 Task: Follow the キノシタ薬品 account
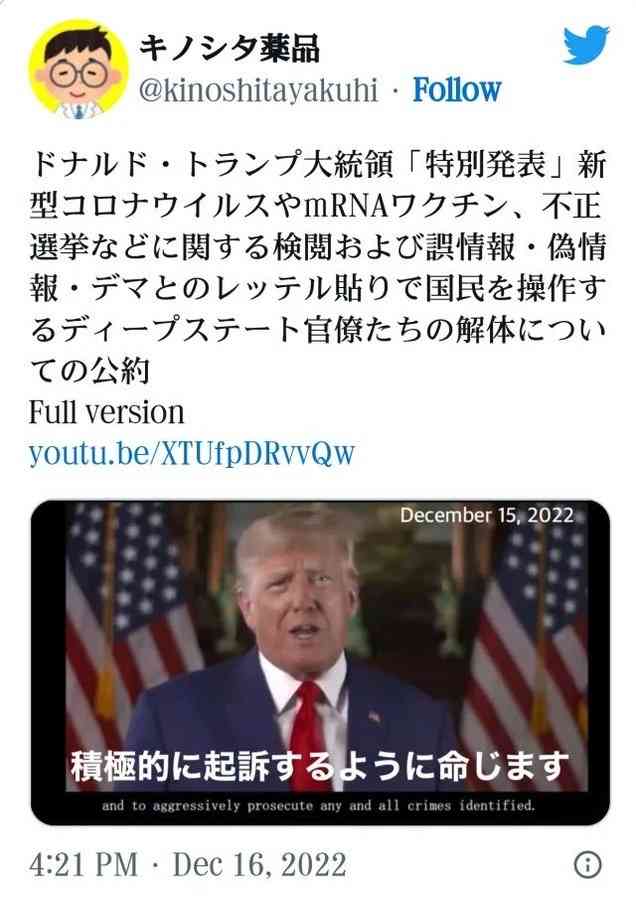[x=457, y=90]
